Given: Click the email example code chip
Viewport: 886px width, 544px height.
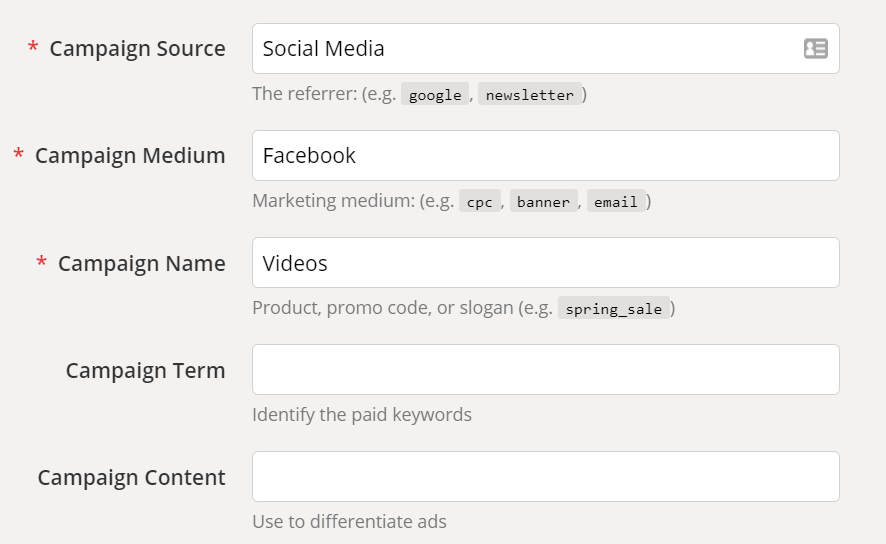Looking at the screenshot, I should [x=615, y=202].
